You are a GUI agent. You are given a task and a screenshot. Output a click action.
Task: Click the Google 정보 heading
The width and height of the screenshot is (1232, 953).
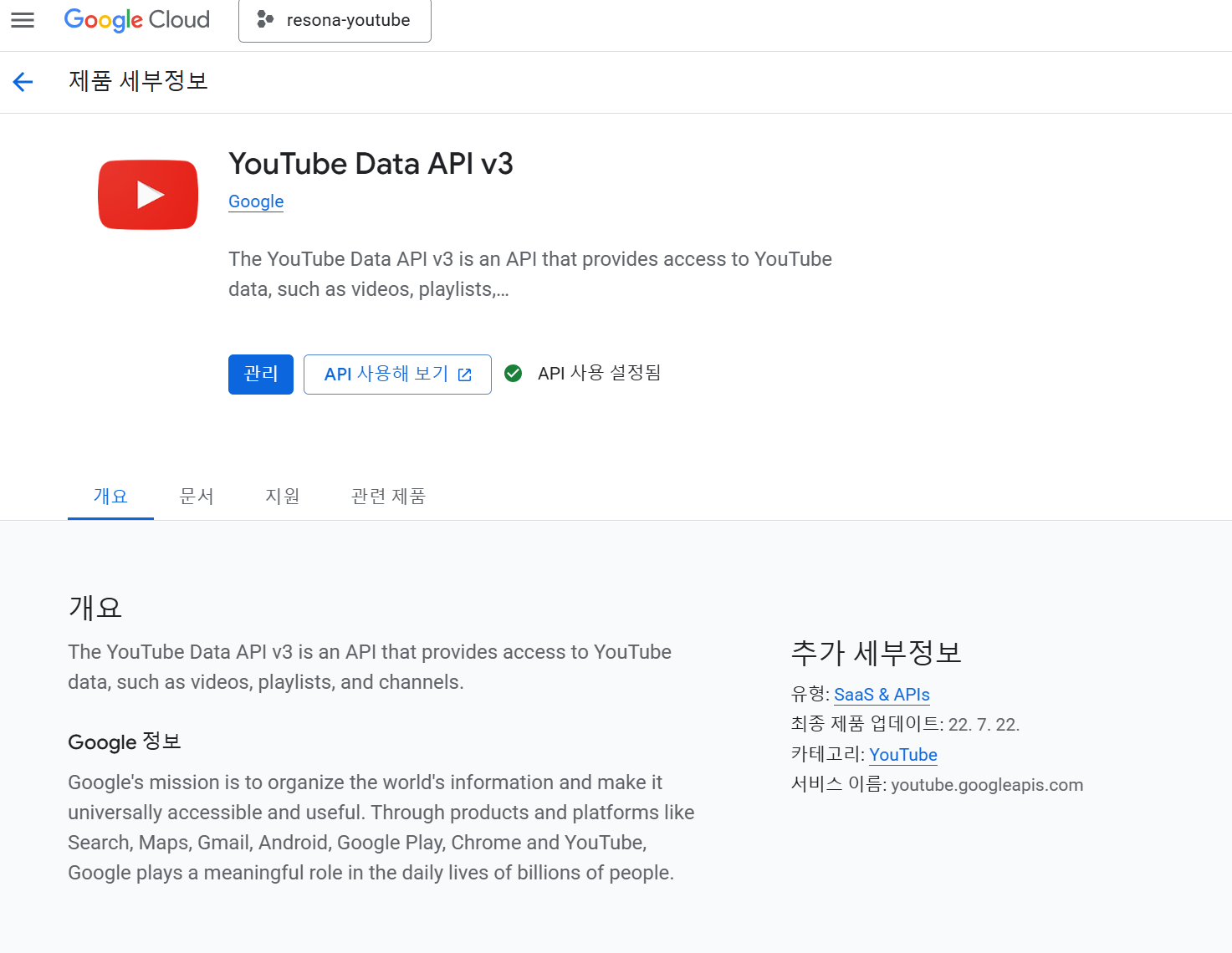coord(125,742)
